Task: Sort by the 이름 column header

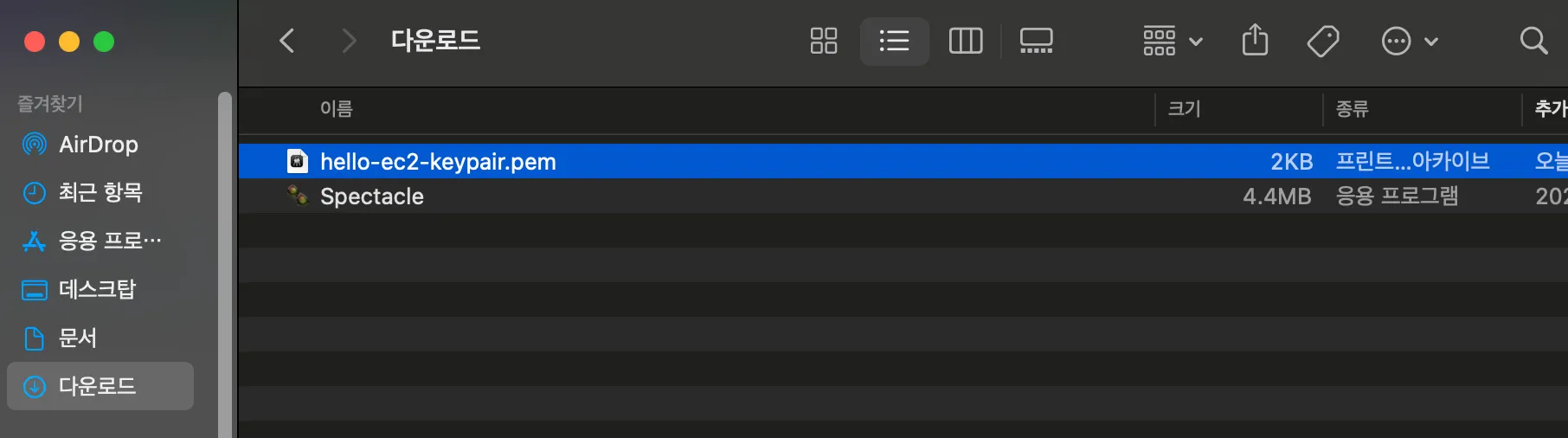Action: pyautogui.click(x=337, y=109)
